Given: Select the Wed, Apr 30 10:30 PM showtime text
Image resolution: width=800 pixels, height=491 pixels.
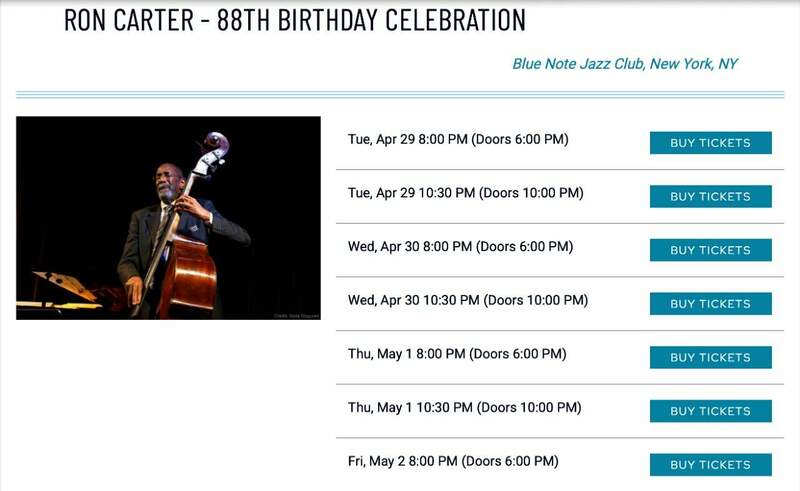Looking at the screenshot, I should (467, 300).
